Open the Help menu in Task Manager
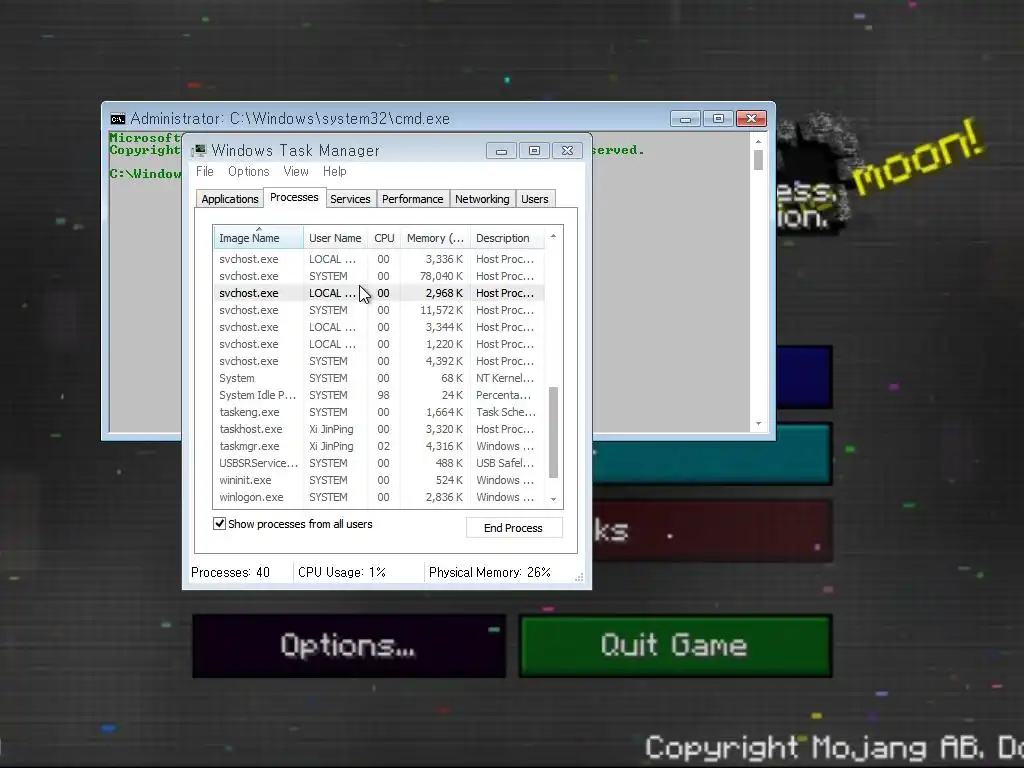1024x768 pixels. pos(334,171)
